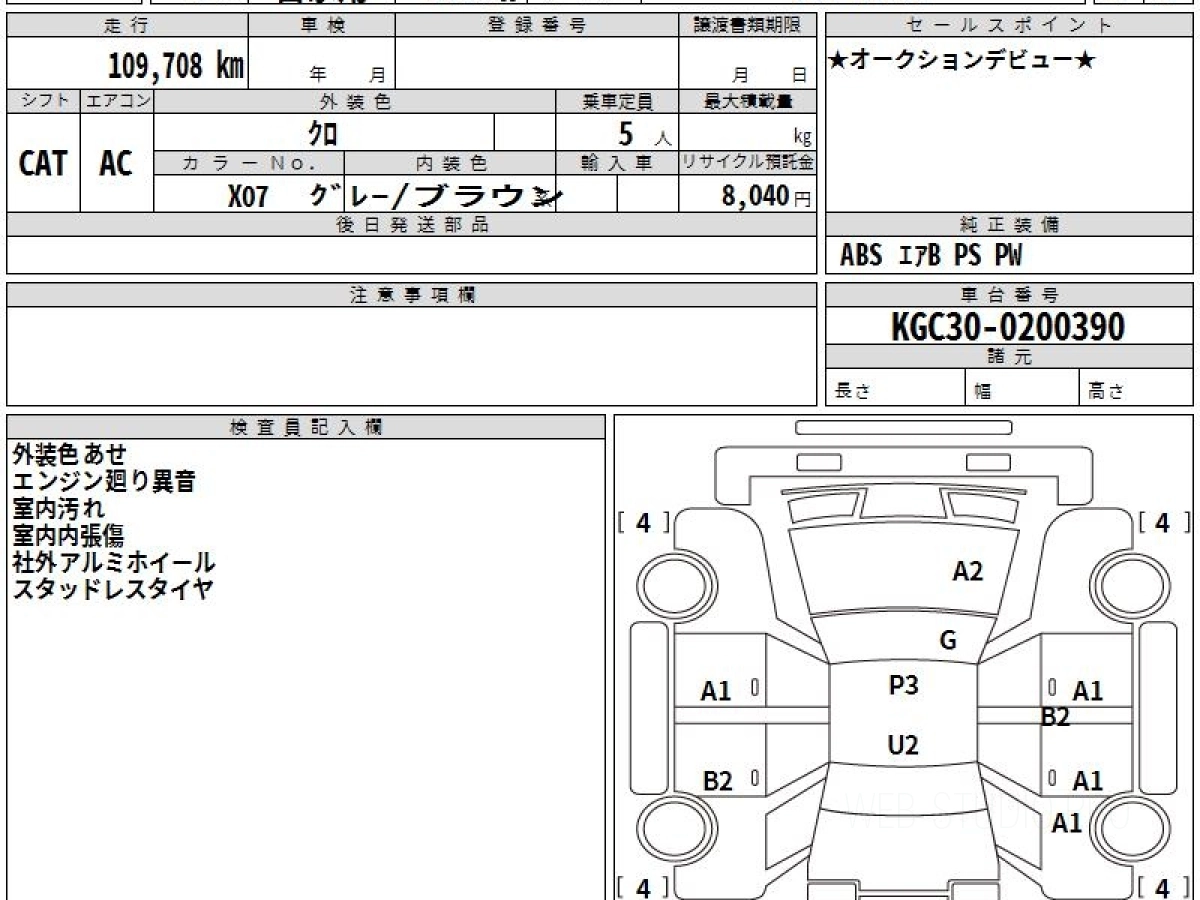
Task: Click the 車検 header cell
Action: point(322,26)
